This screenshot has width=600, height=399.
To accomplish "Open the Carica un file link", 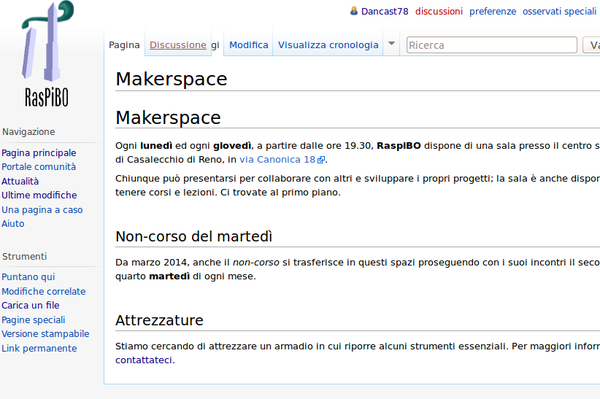I will pos(30,305).
